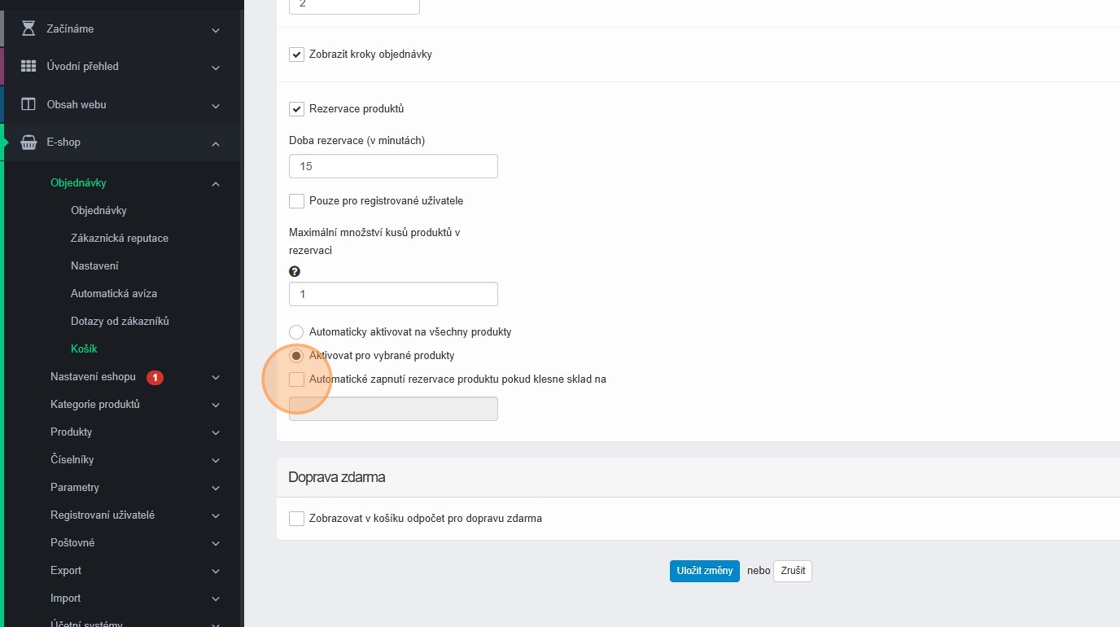Screen dimensions: 1120x627
Task: Select Automaticky aktivovat na všechny produkty radio
Action: (x=297, y=332)
